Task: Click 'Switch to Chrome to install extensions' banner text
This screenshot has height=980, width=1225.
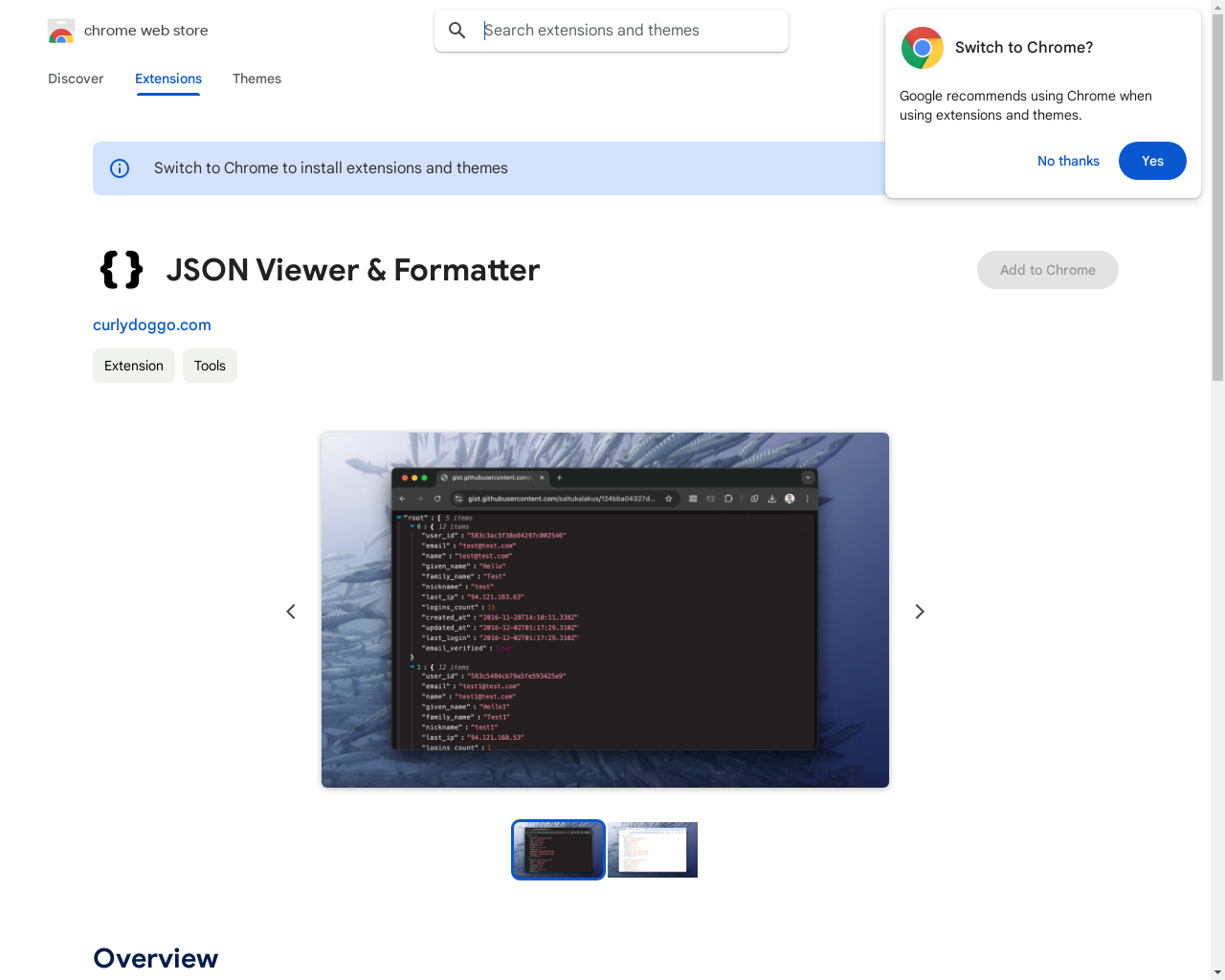Action: (331, 168)
